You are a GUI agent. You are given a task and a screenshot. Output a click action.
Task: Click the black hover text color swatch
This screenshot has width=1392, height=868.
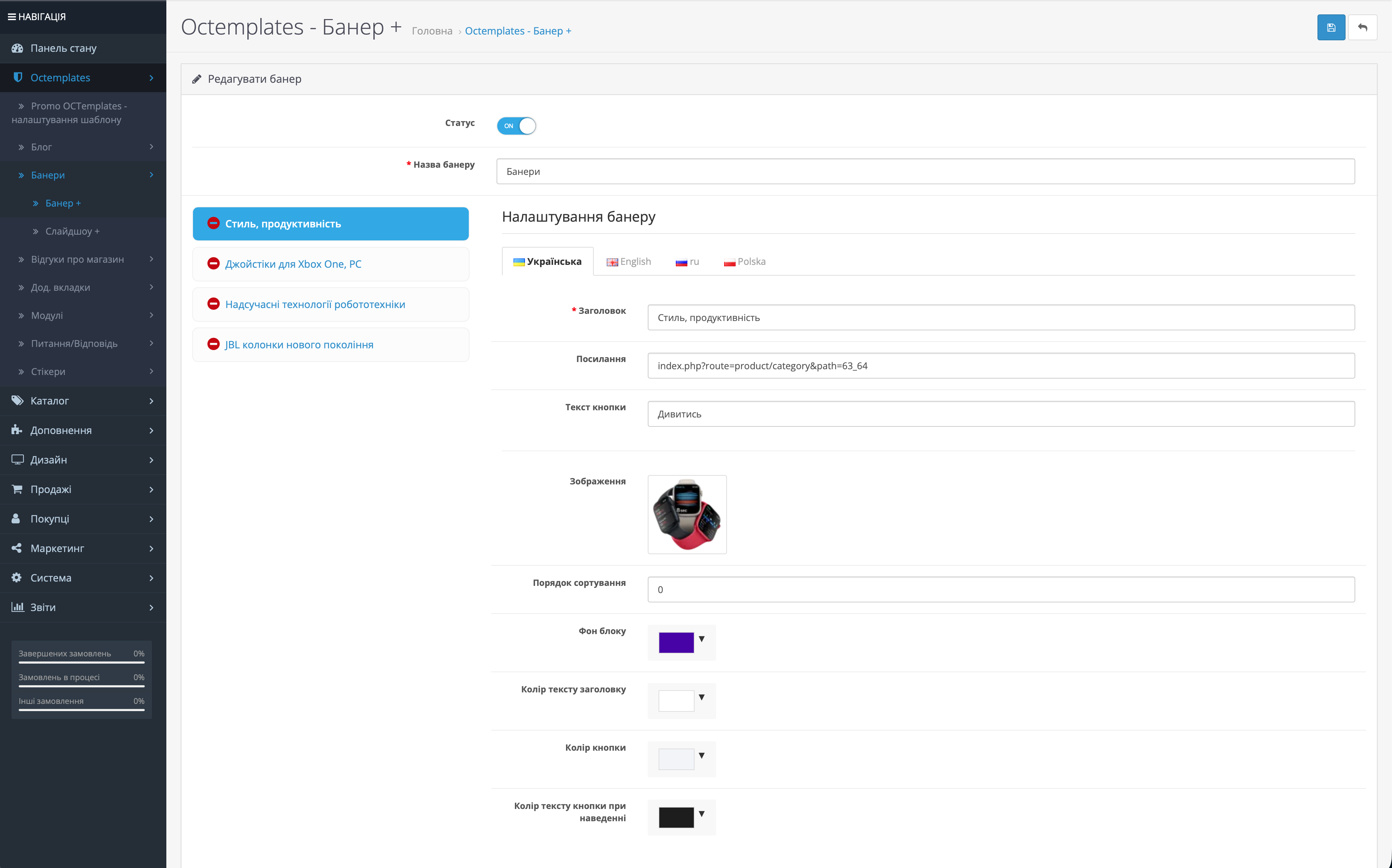(676, 817)
